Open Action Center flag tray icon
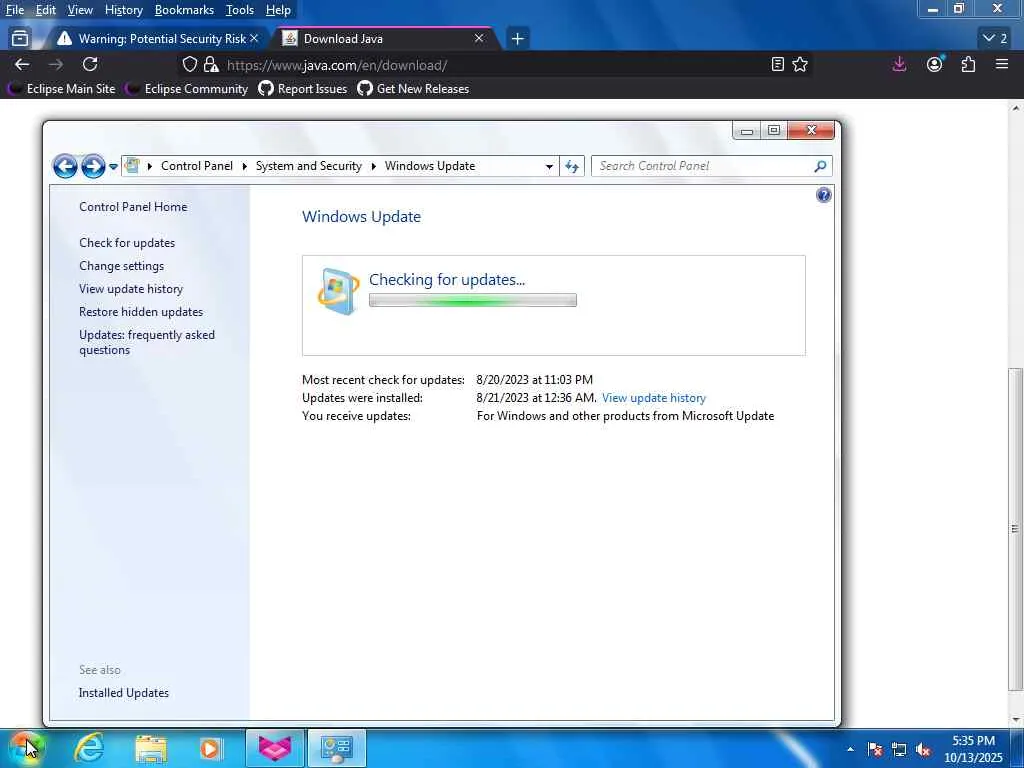Screen dimensions: 1024x768 [x=875, y=750]
